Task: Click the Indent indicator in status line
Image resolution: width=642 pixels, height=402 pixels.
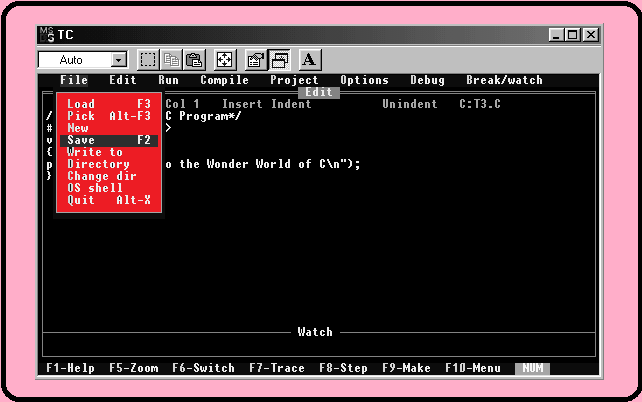Action: (291, 104)
